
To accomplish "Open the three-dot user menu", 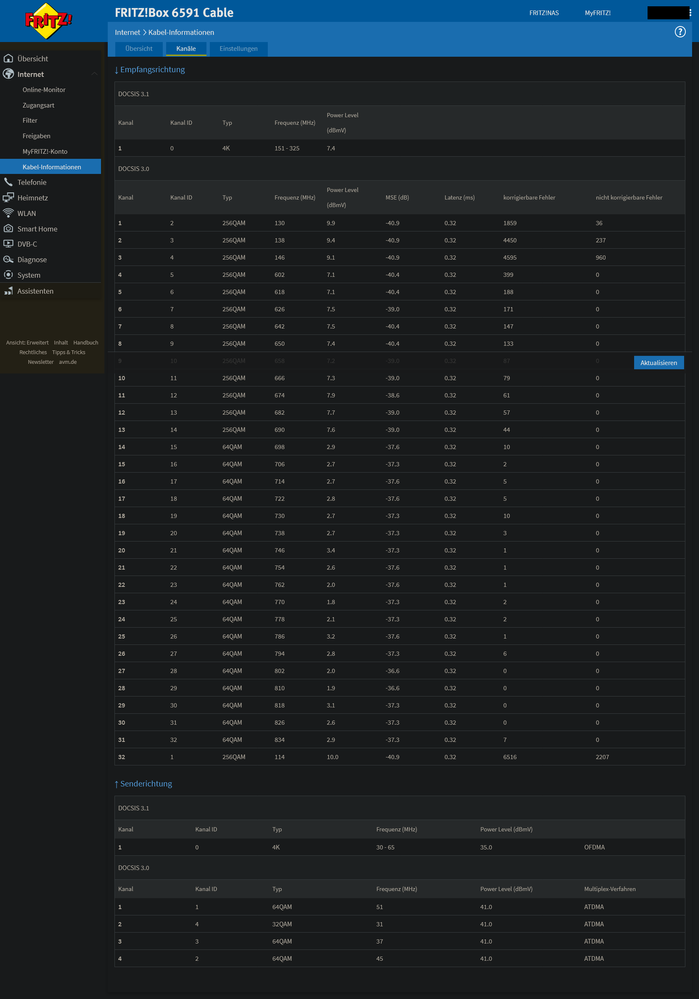I will [x=690, y=13].
